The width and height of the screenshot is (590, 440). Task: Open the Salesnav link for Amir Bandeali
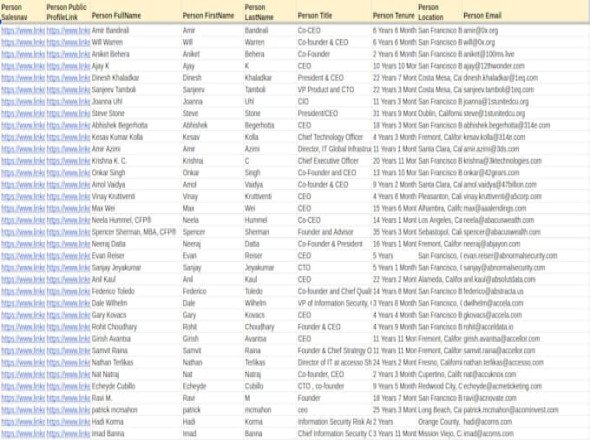tap(23, 30)
